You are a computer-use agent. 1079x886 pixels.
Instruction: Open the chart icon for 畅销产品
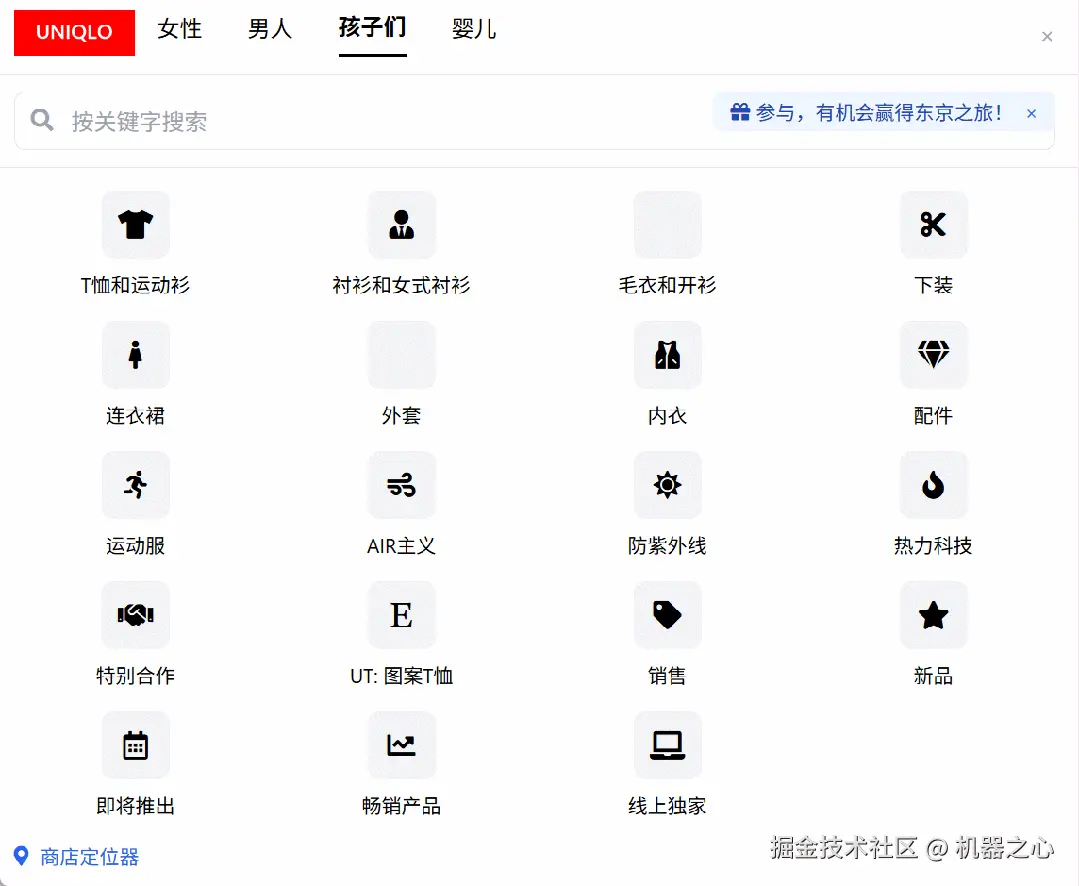(401, 745)
